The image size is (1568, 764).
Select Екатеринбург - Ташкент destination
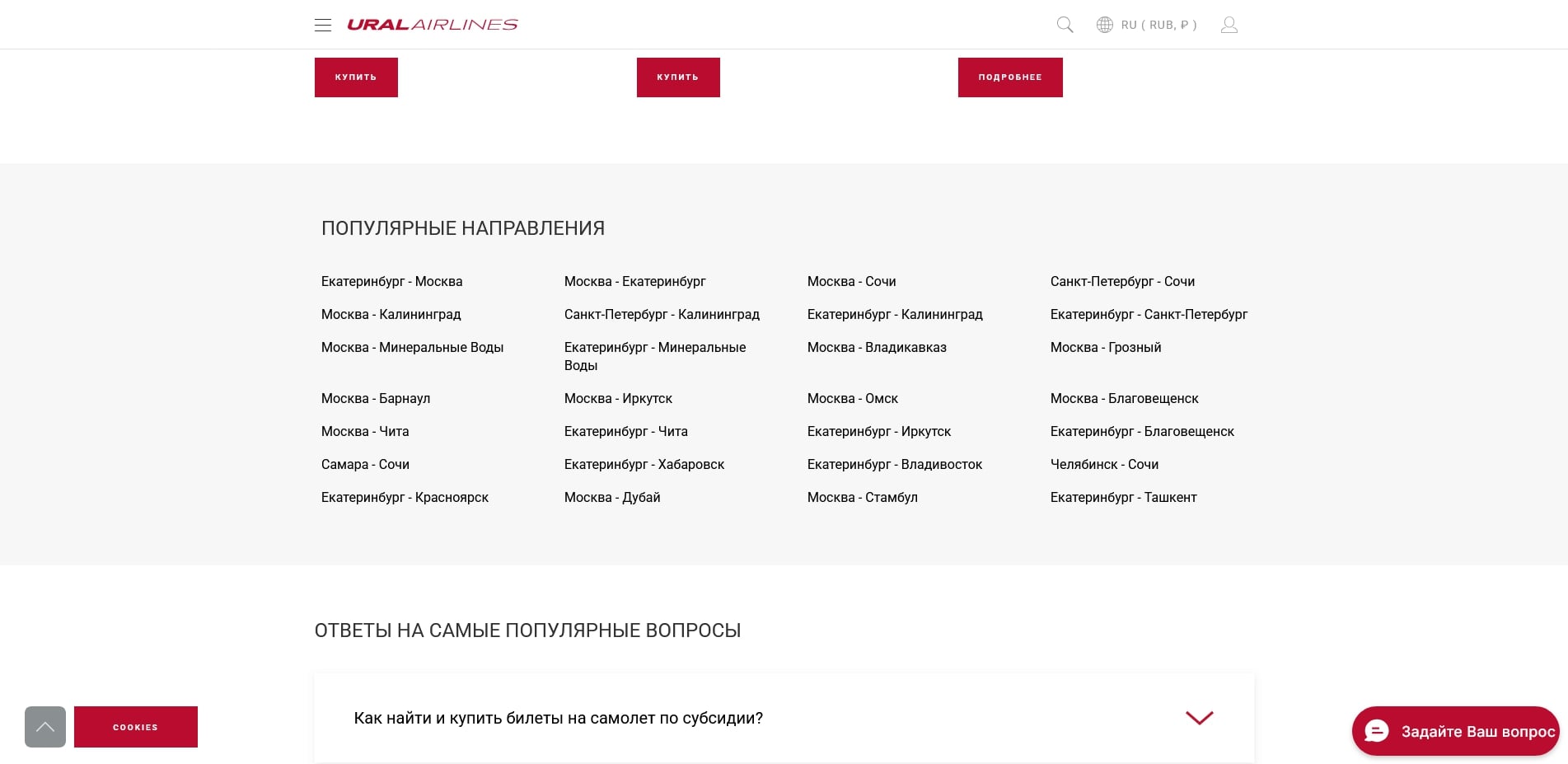pyautogui.click(x=1123, y=497)
